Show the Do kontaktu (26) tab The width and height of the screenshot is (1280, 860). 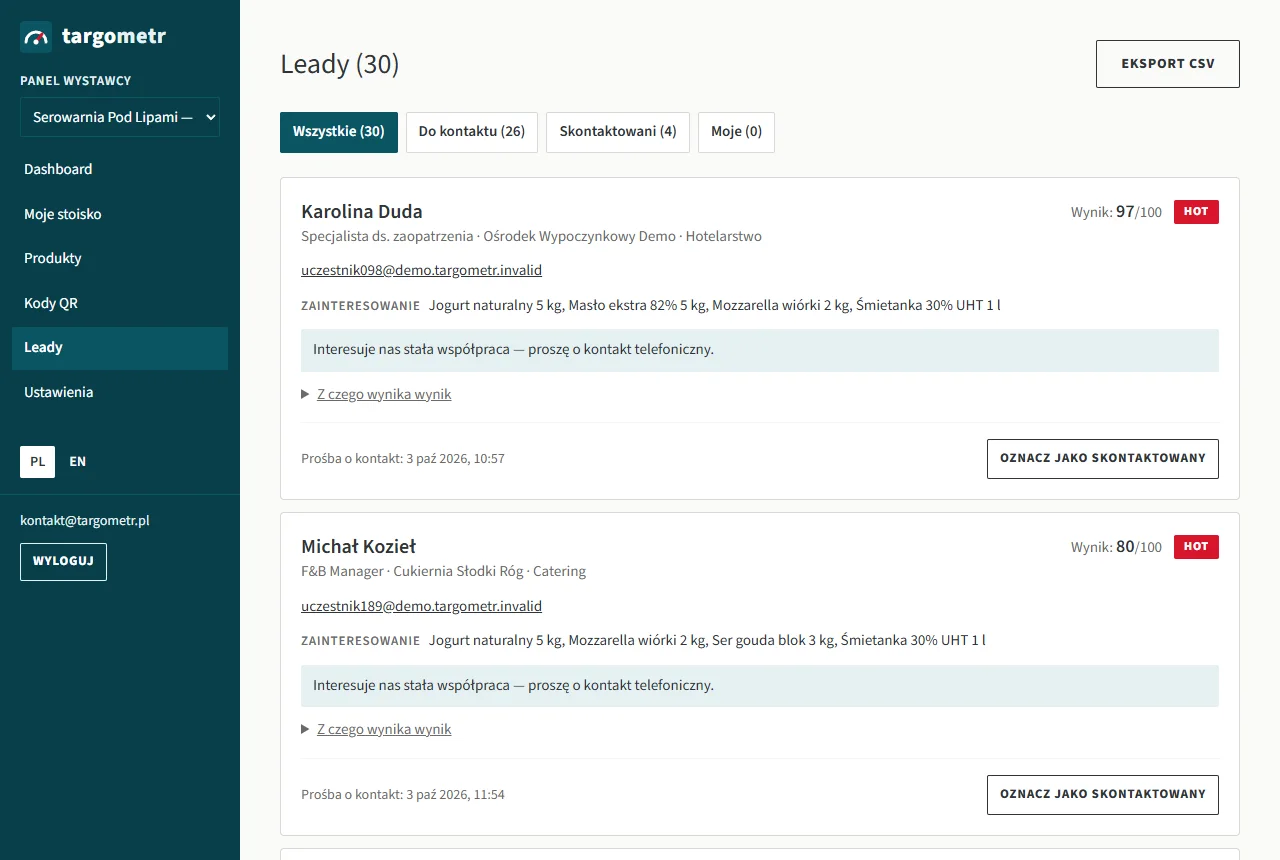(x=472, y=132)
